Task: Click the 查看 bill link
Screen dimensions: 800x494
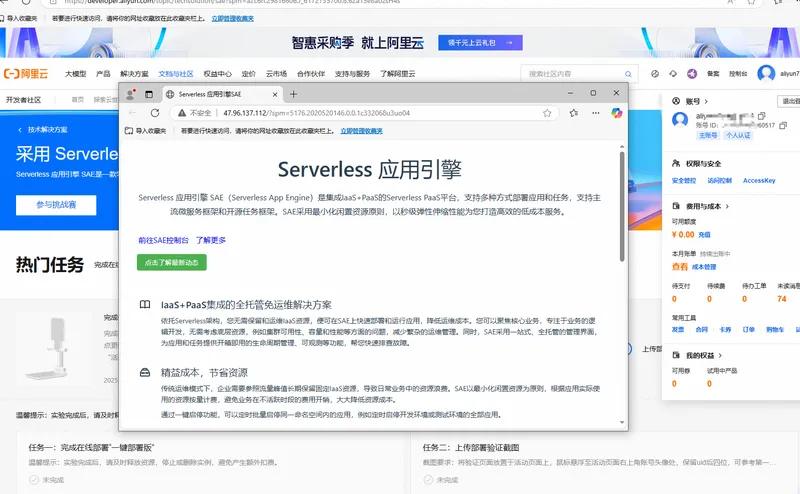Action: [x=680, y=267]
